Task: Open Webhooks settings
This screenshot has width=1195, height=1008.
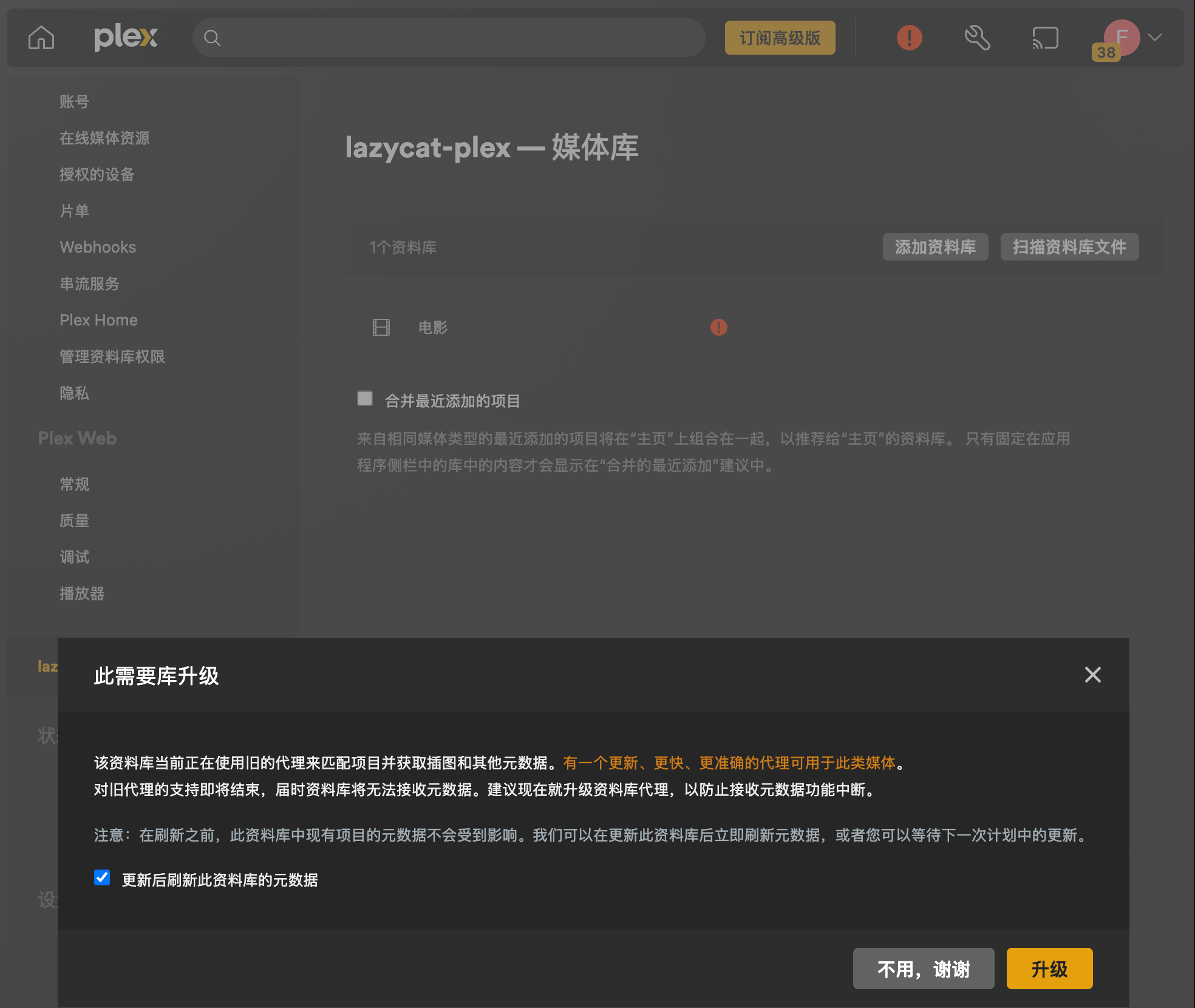Action: click(x=98, y=247)
